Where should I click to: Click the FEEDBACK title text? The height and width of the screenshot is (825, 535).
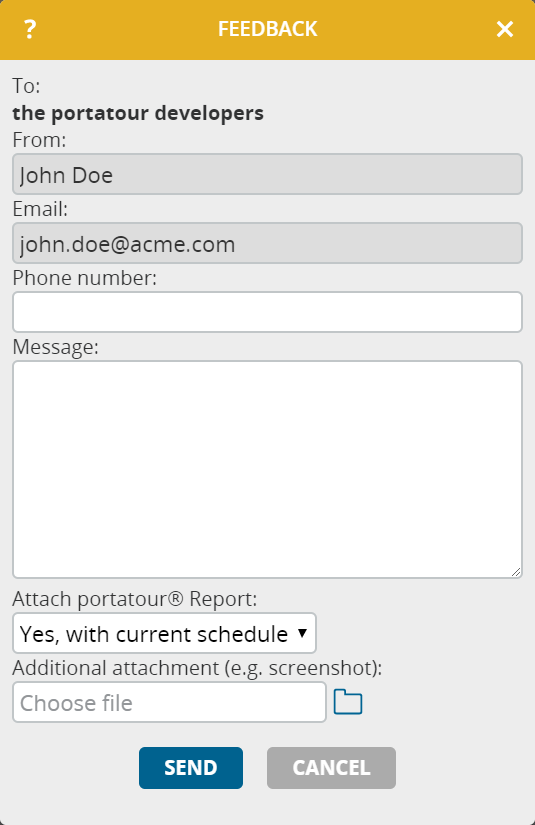[268, 29]
